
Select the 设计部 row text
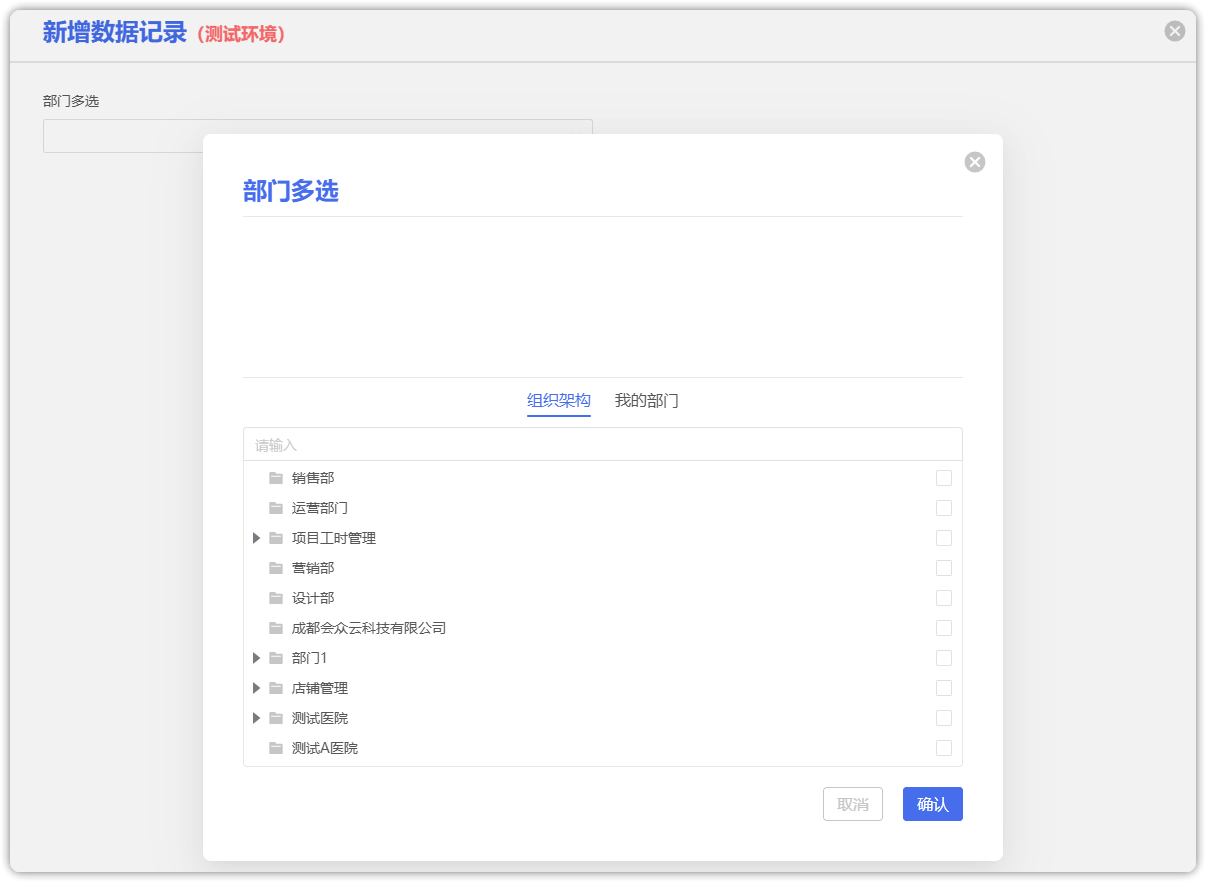pyautogui.click(x=313, y=598)
